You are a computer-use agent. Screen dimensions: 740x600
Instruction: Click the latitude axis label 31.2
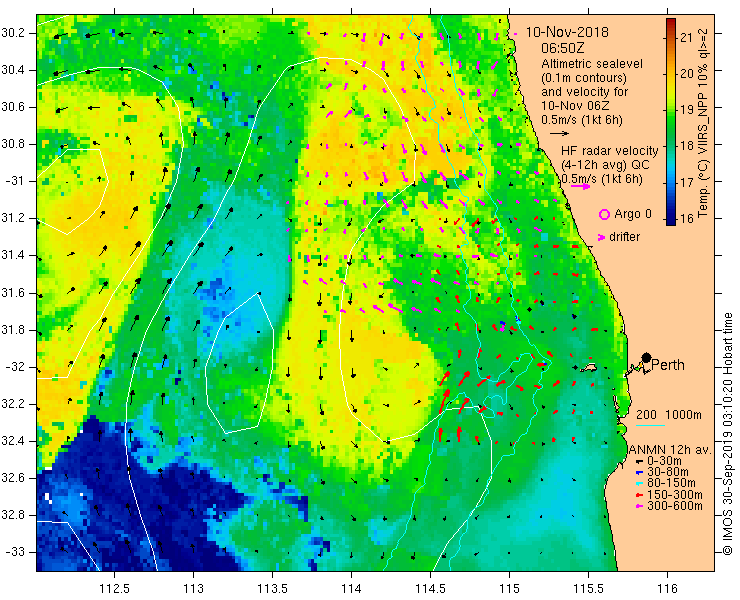(12, 219)
